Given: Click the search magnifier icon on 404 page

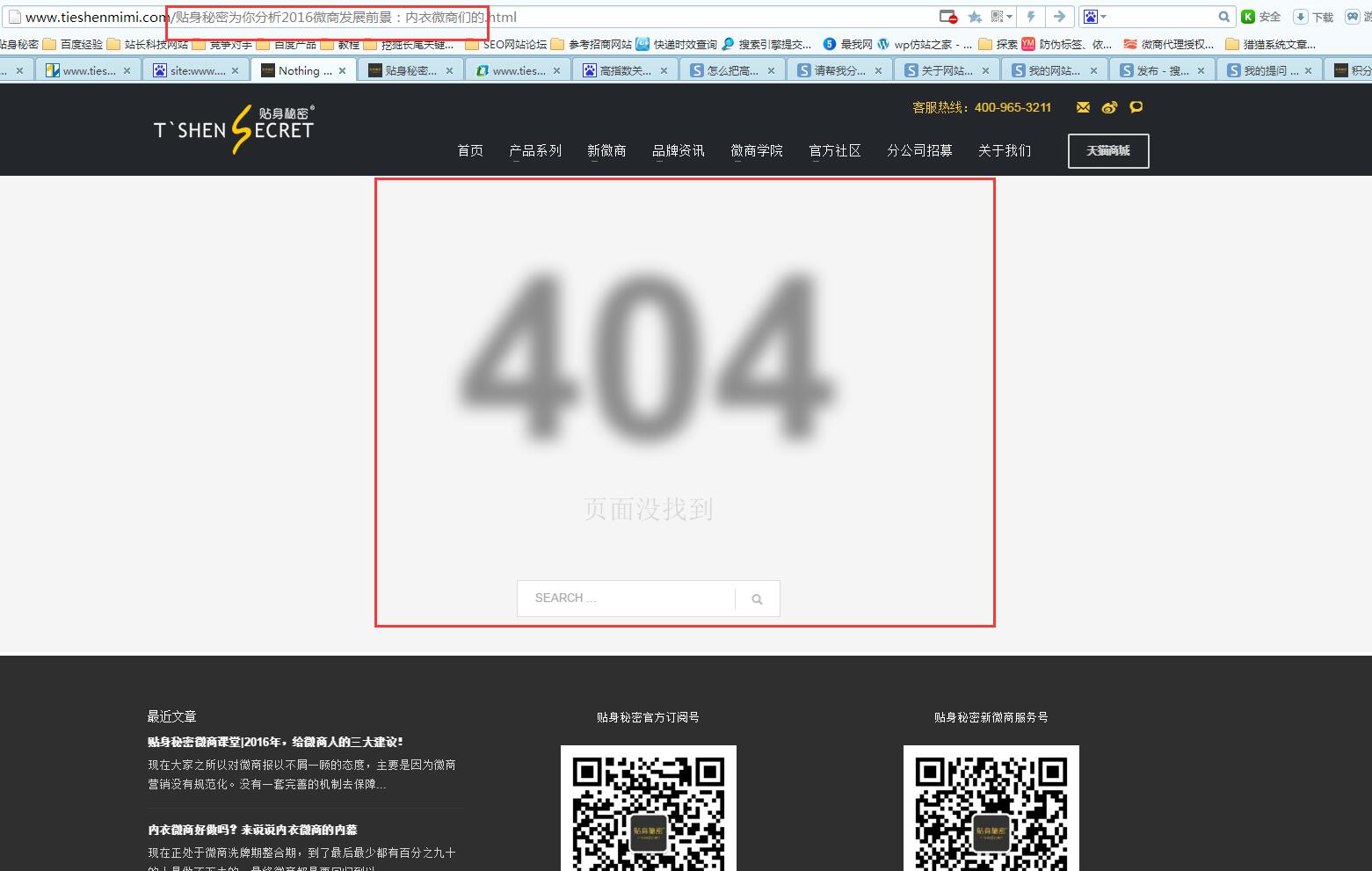Looking at the screenshot, I should 757,599.
